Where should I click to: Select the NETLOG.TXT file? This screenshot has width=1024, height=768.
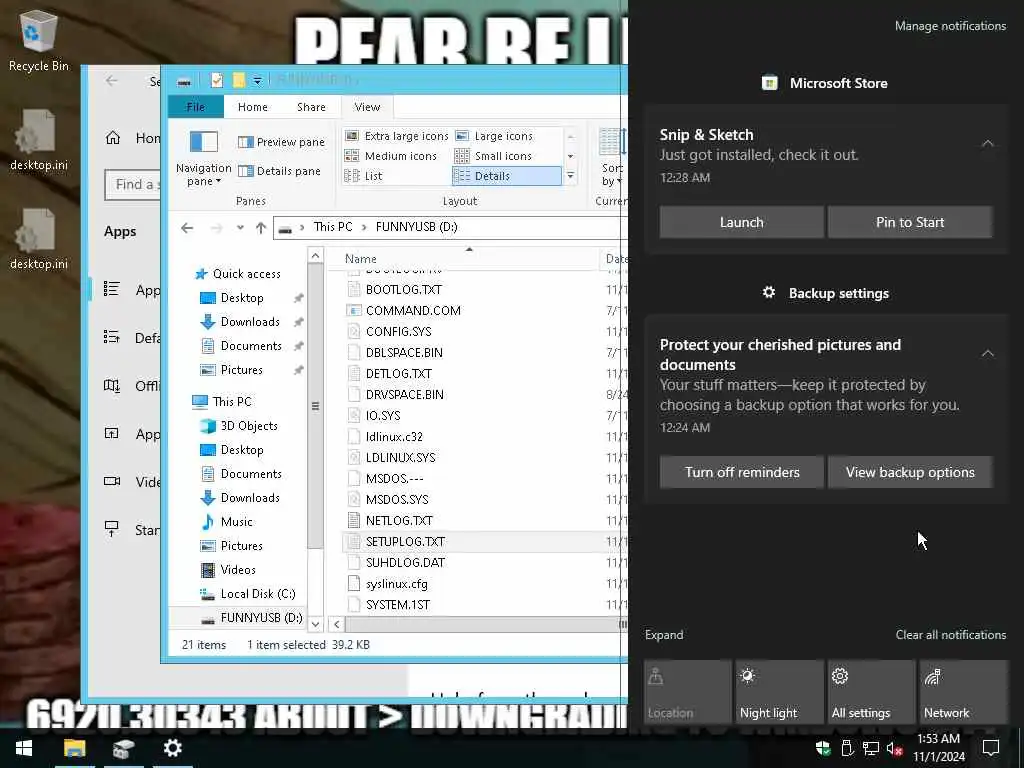(x=399, y=520)
